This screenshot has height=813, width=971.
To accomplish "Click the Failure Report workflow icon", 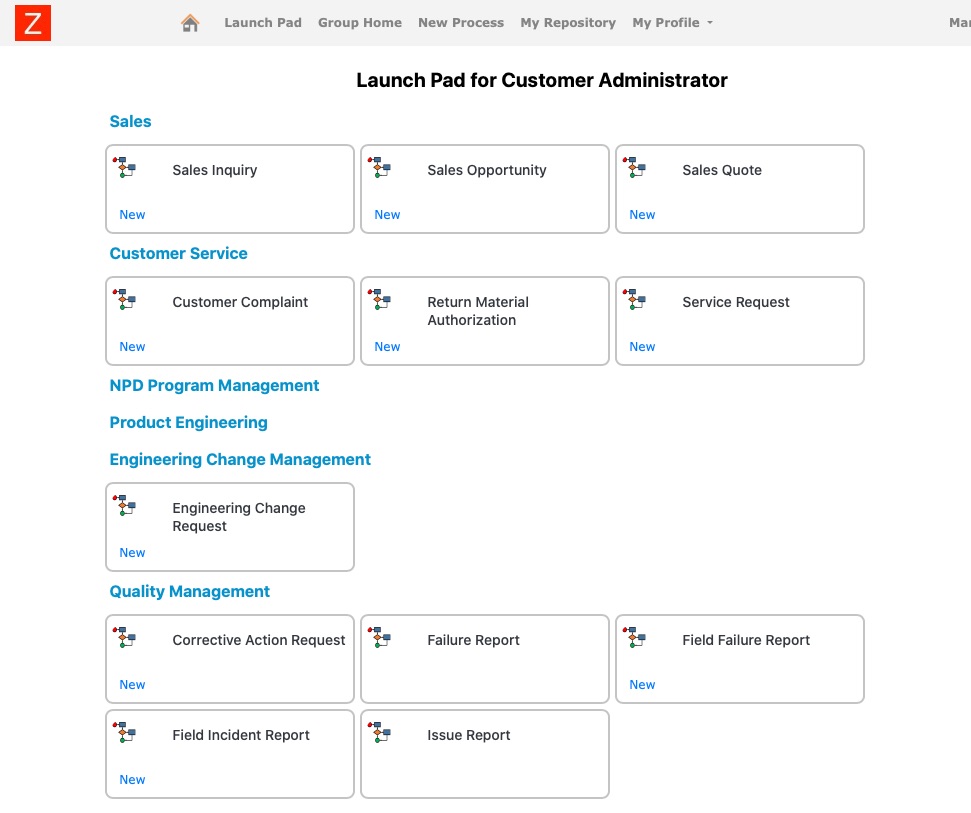I will [379, 637].
